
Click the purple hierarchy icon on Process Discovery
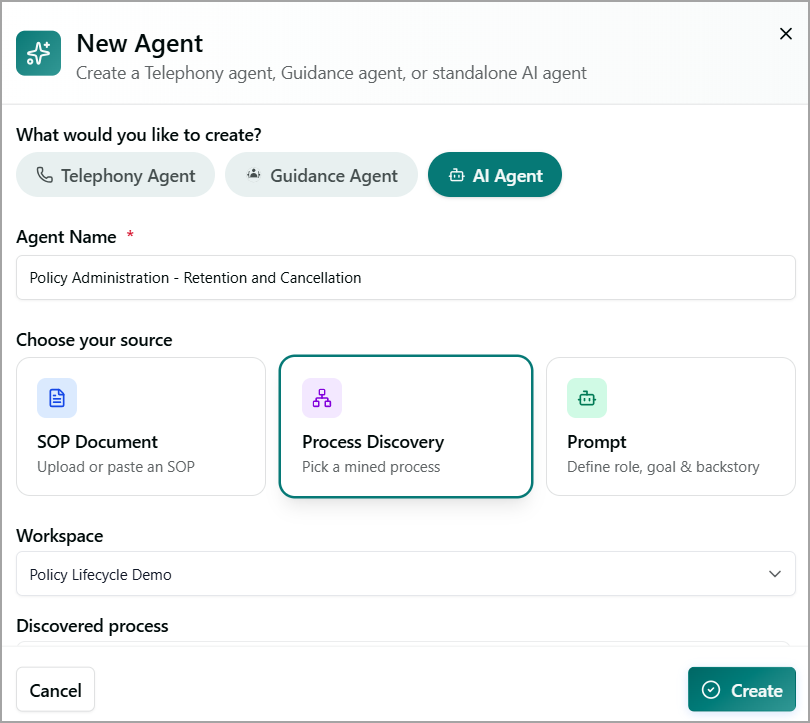pyautogui.click(x=322, y=398)
